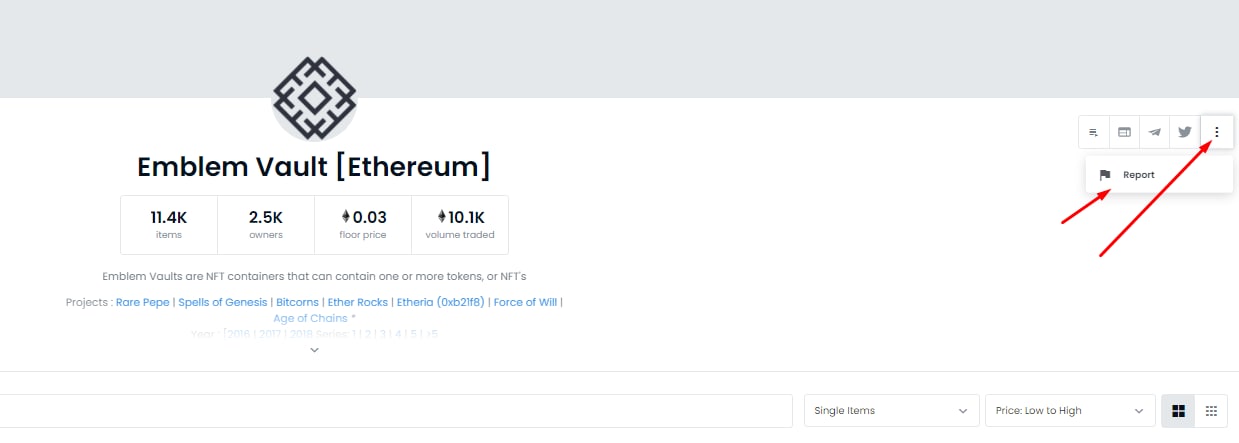Screen dimensions: 1239x443
Task: Open the Force of Will link
Action: coord(525,302)
